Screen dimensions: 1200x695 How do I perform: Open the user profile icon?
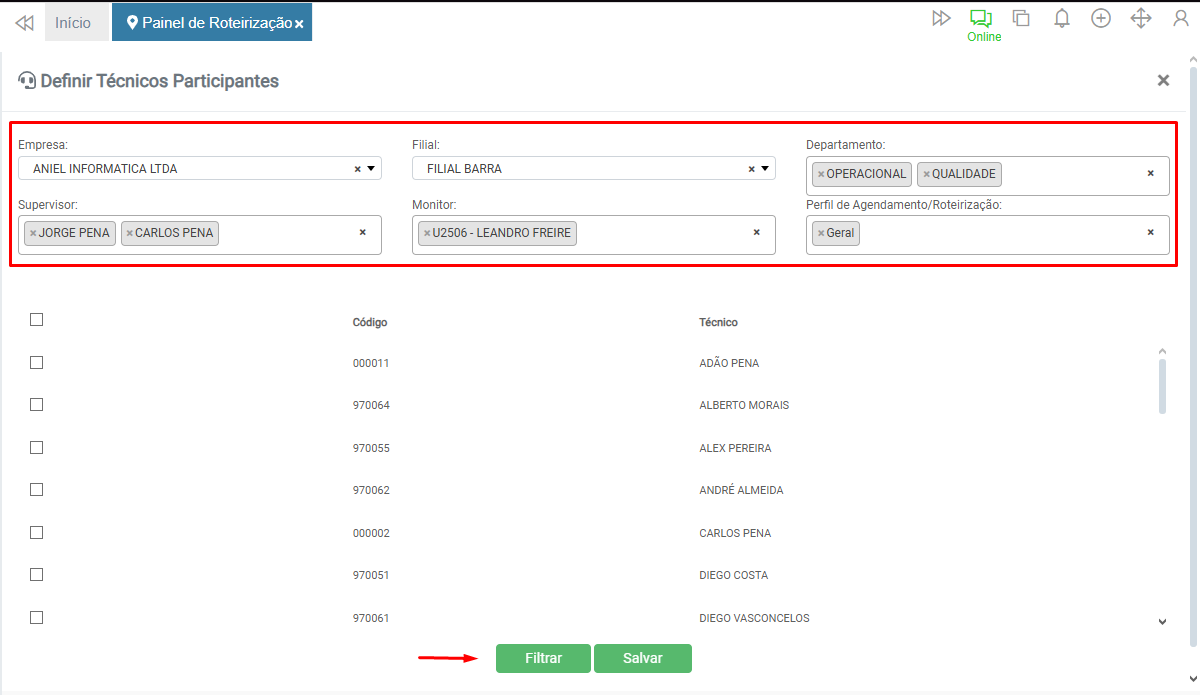[x=1181, y=18]
